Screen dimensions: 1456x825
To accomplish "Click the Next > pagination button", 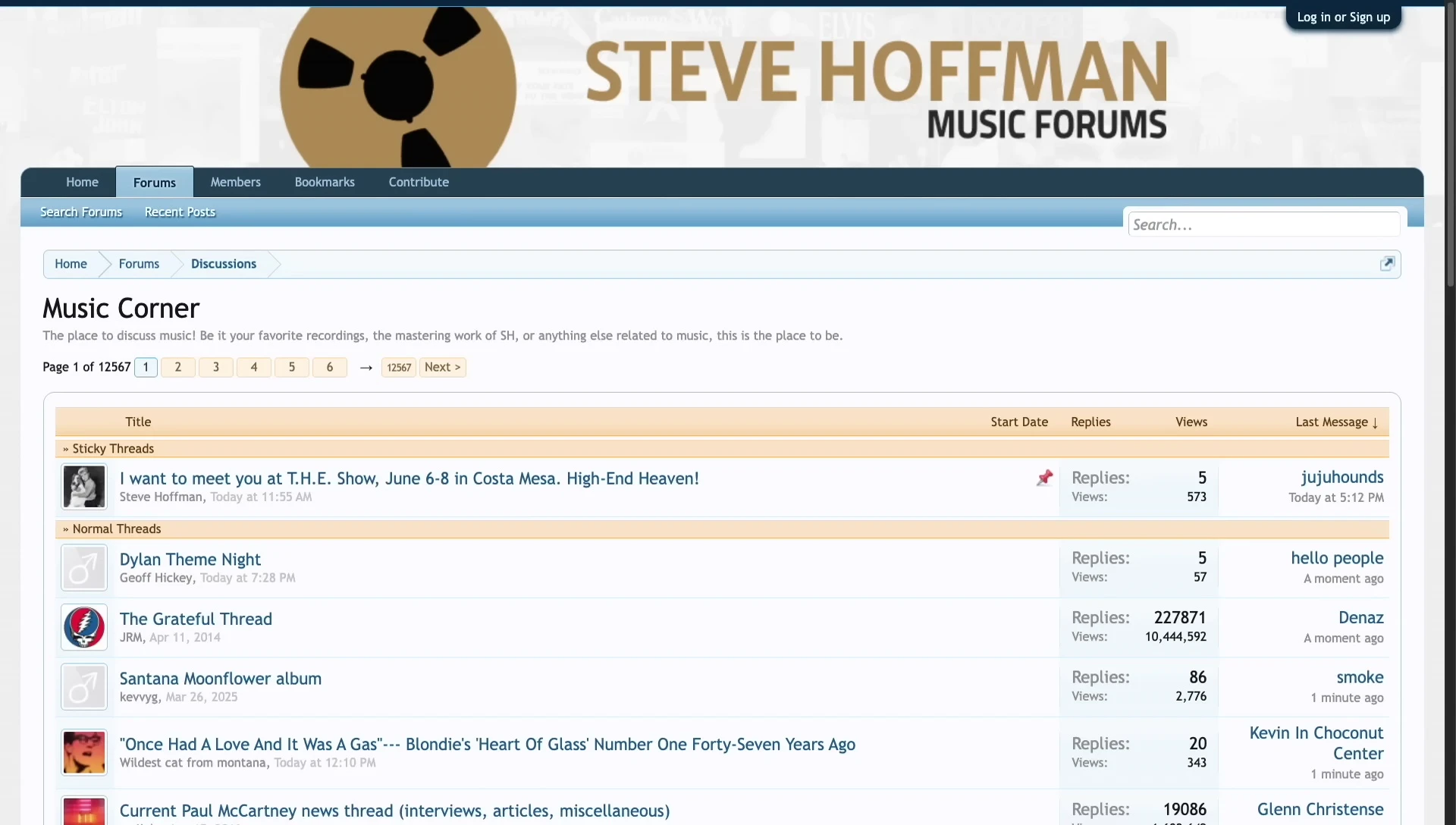I will 443,367.
